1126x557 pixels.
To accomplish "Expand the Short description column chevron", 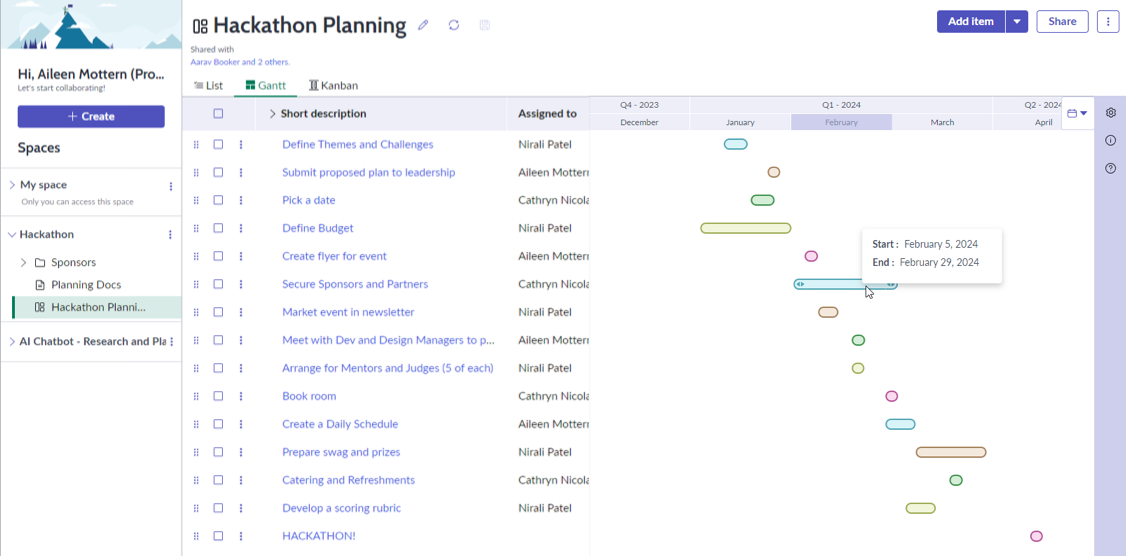I will (x=272, y=113).
